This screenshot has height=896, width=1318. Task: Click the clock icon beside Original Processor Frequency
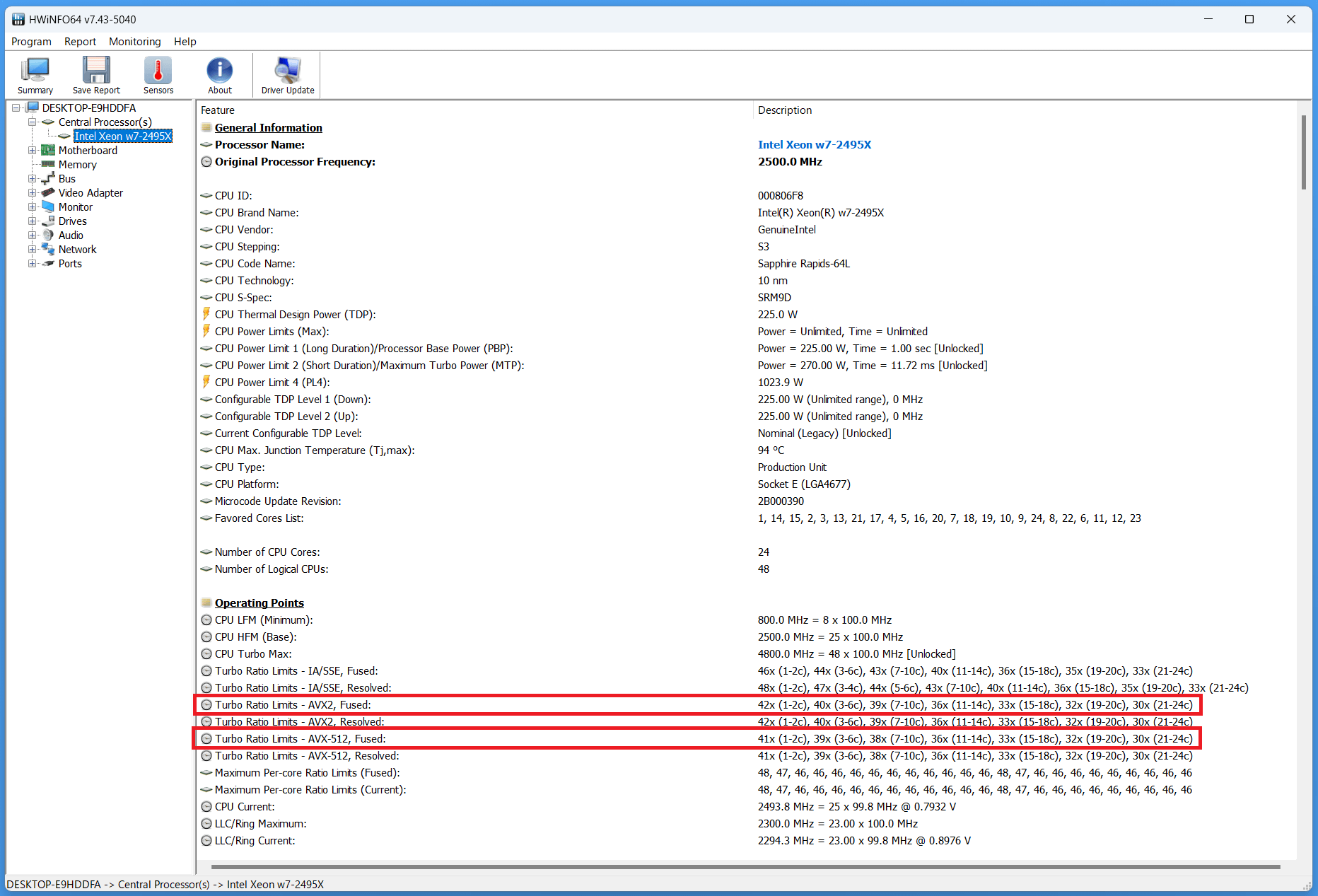point(206,161)
